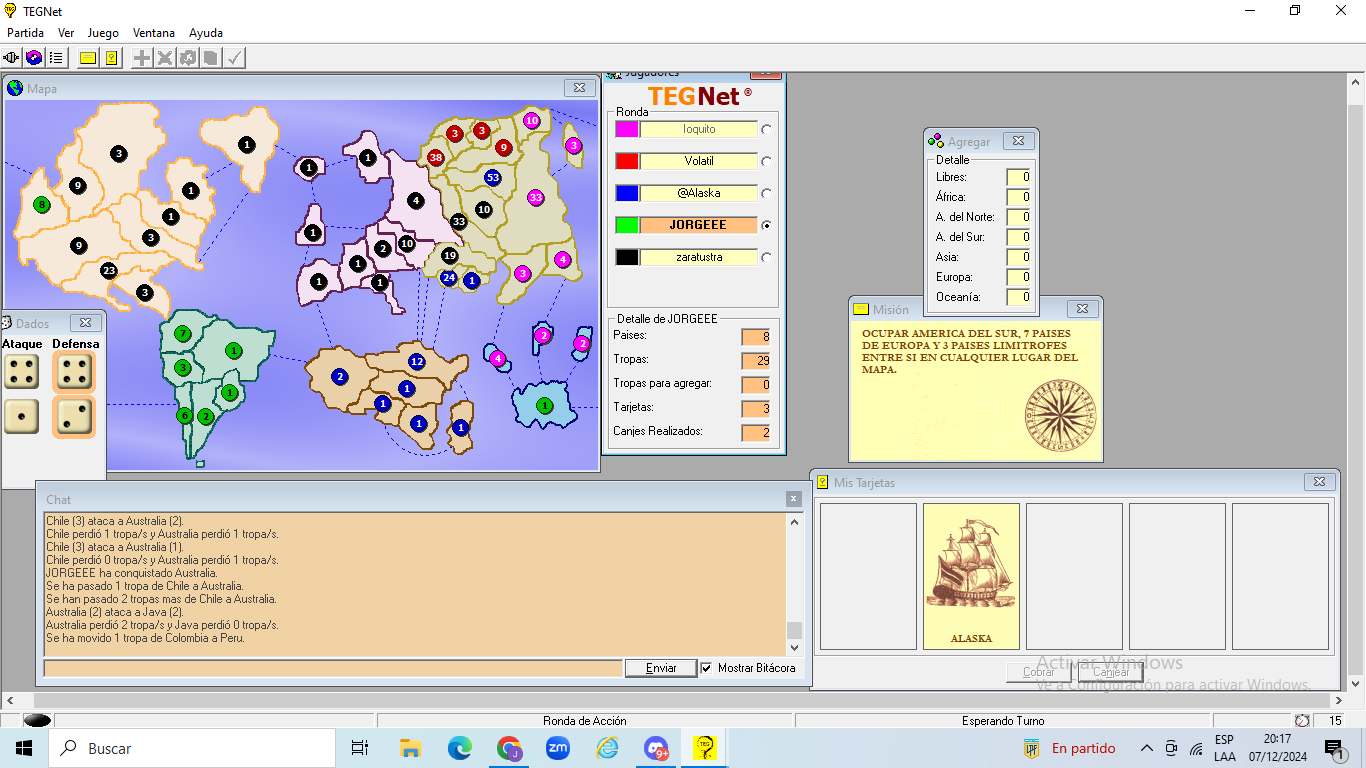Click the crossed swords attack toolbar icon
This screenshot has height=768, width=1366.
click(165, 58)
